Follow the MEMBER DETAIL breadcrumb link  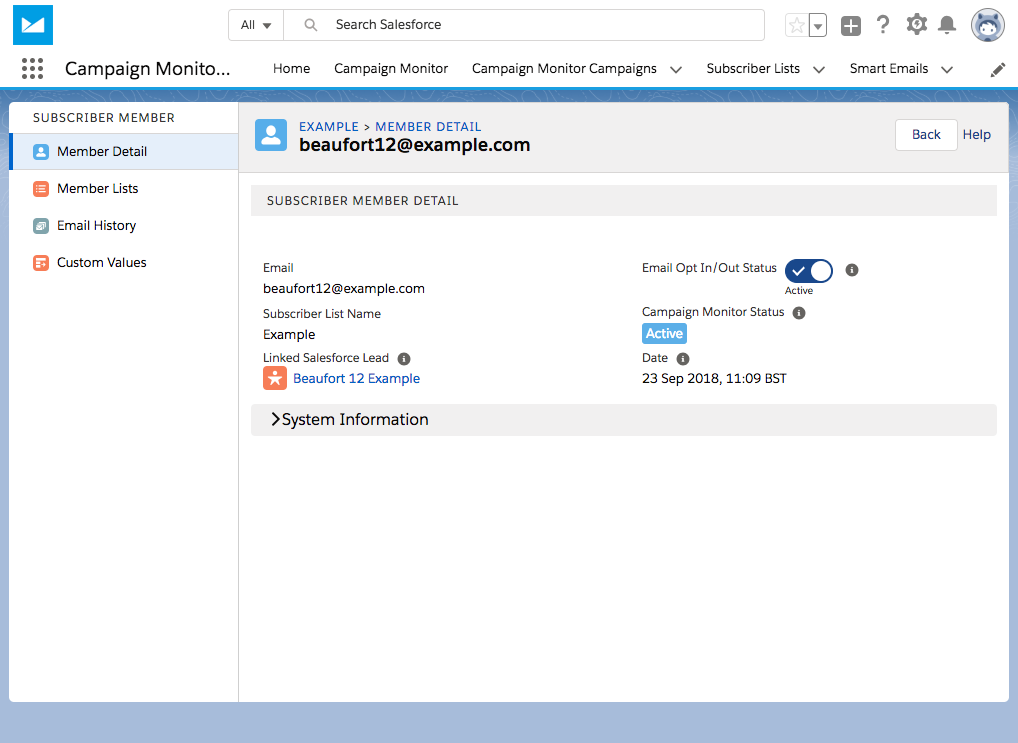(x=428, y=127)
